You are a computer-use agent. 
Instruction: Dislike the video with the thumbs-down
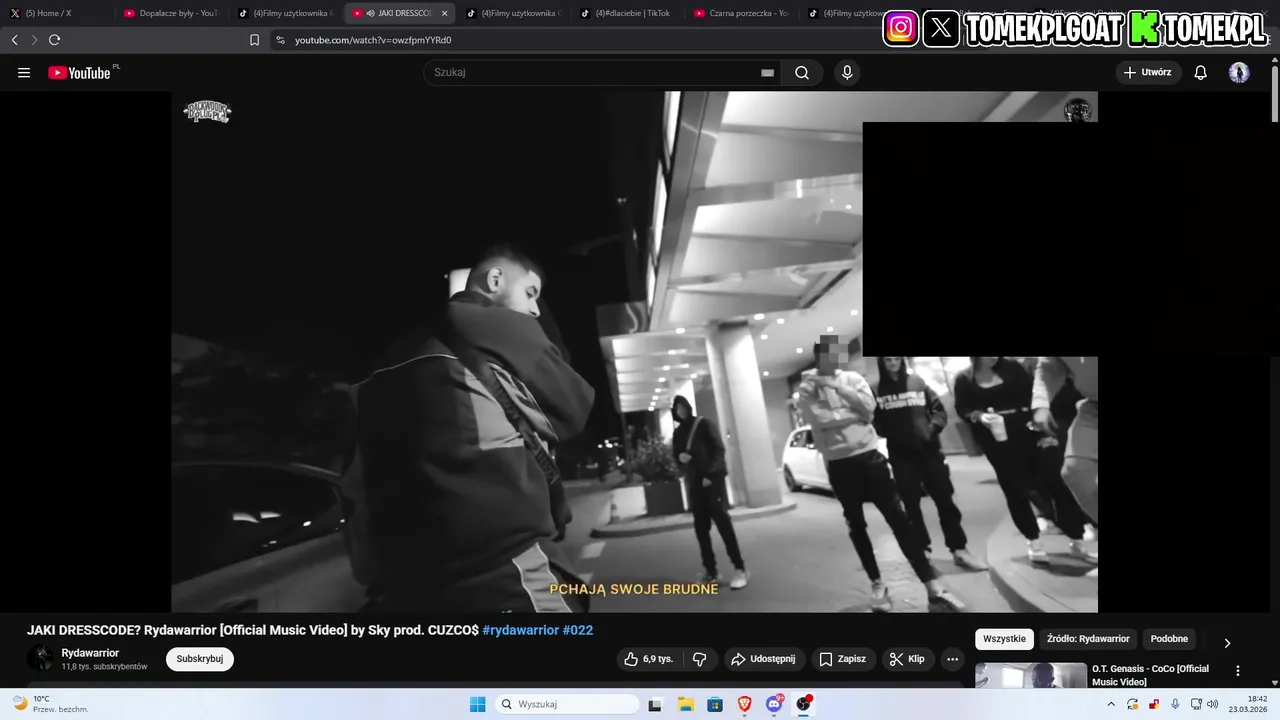coord(700,659)
